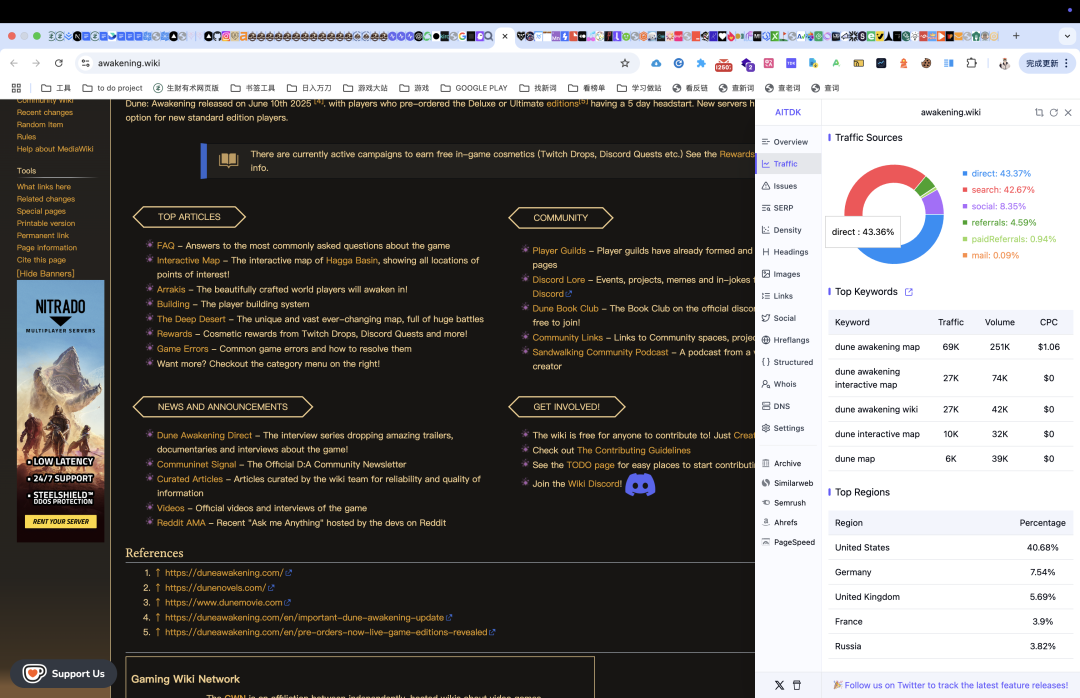This screenshot has width=1080, height=698.
Task: Click the Structured data braces icon
Action: (766, 362)
